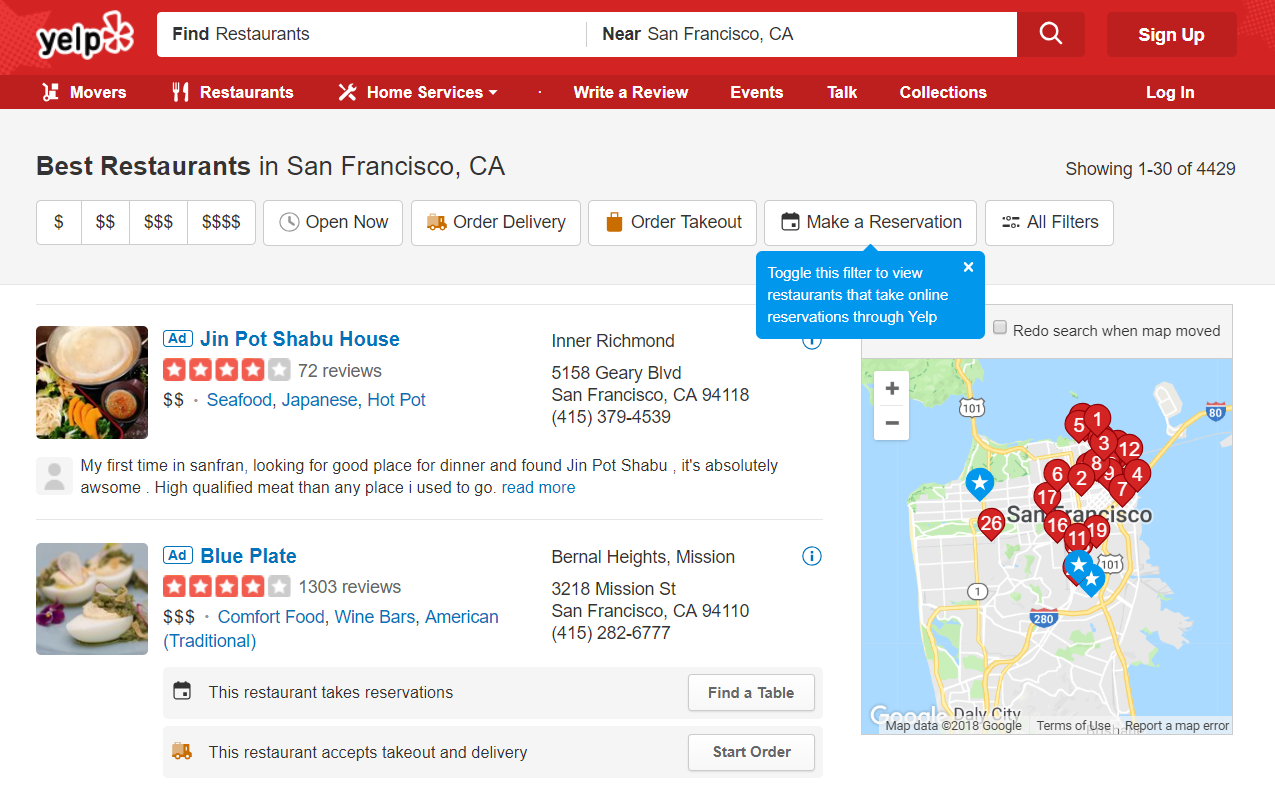Viewport: 1275px width, 785px height.
Task: Open the Talk page
Action: (x=842, y=92)
